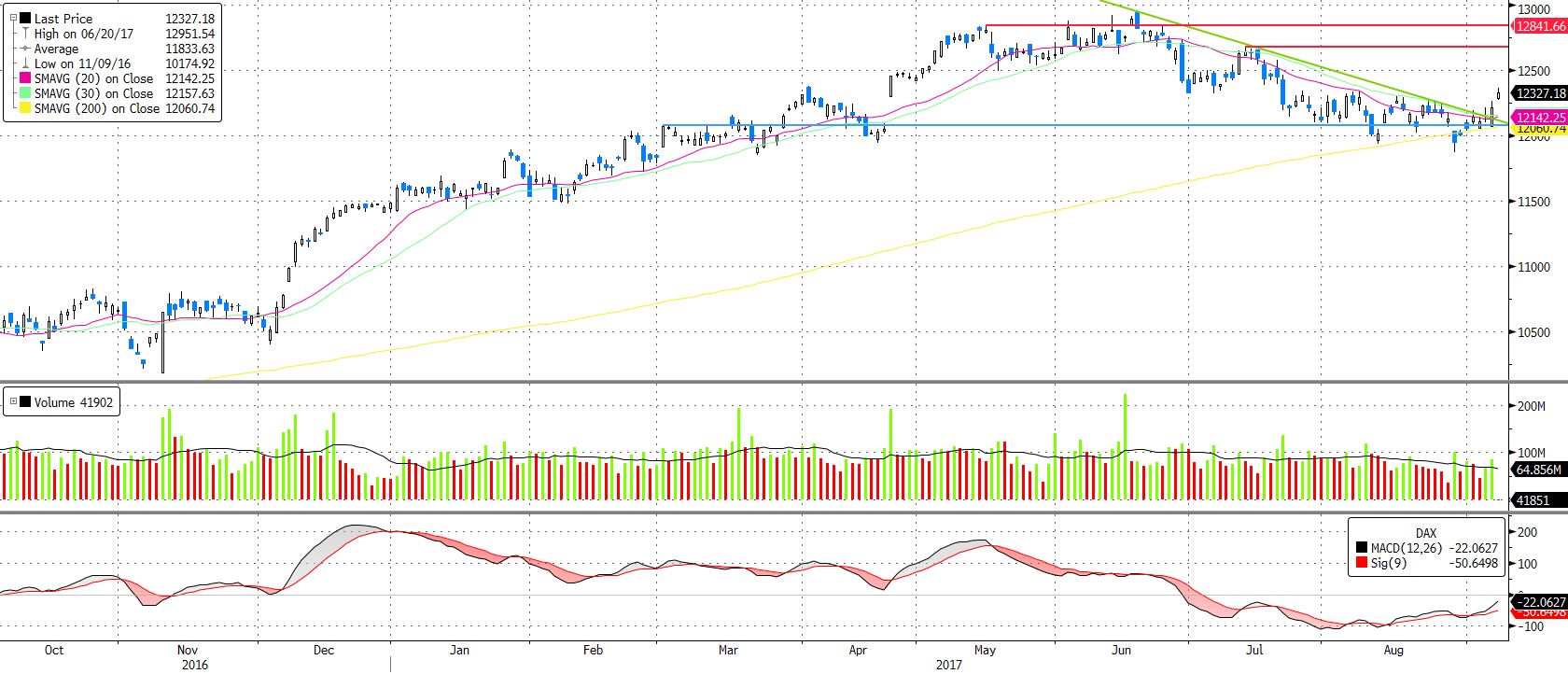1568x674 pixels.
Task: Click the magenta 12142.25 axis tag
Action: tap(1540, 118)
